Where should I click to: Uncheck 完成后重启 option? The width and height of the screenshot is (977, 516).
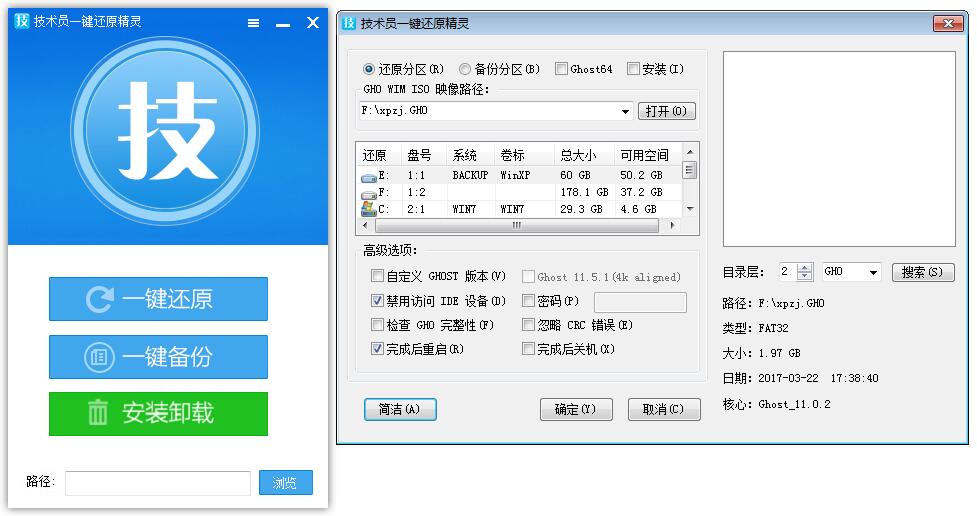(377, 349)
